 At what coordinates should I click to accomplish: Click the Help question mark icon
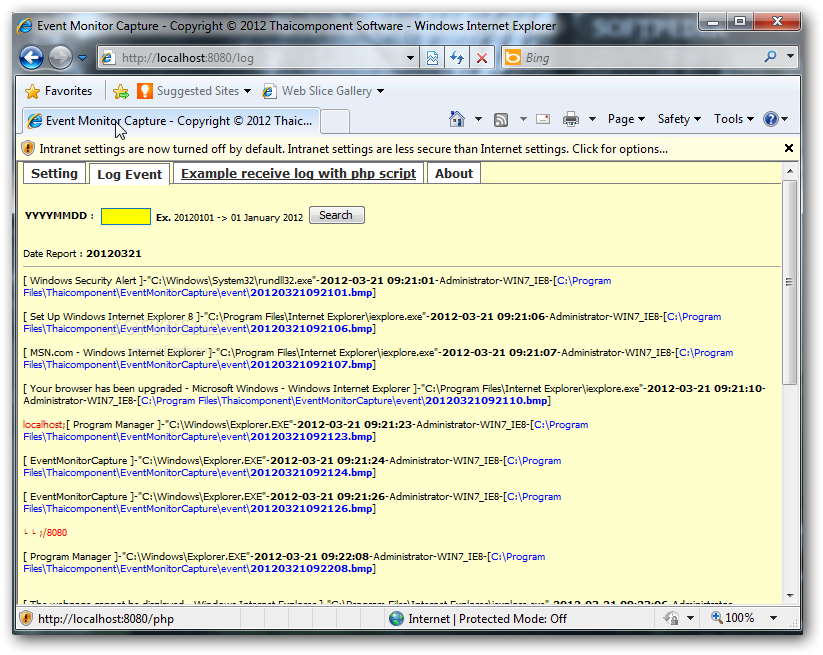pyautogui.click(x=771, y=119)
